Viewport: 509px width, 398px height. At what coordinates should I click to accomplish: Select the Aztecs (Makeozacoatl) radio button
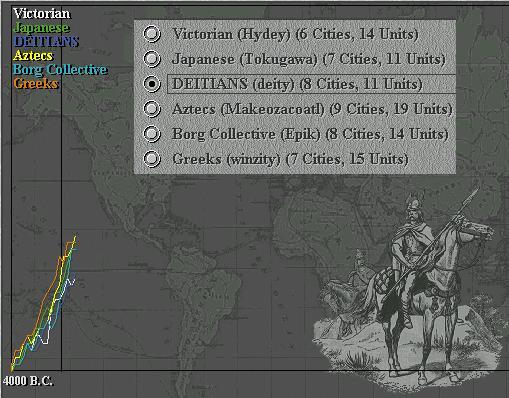coord(152,109)
